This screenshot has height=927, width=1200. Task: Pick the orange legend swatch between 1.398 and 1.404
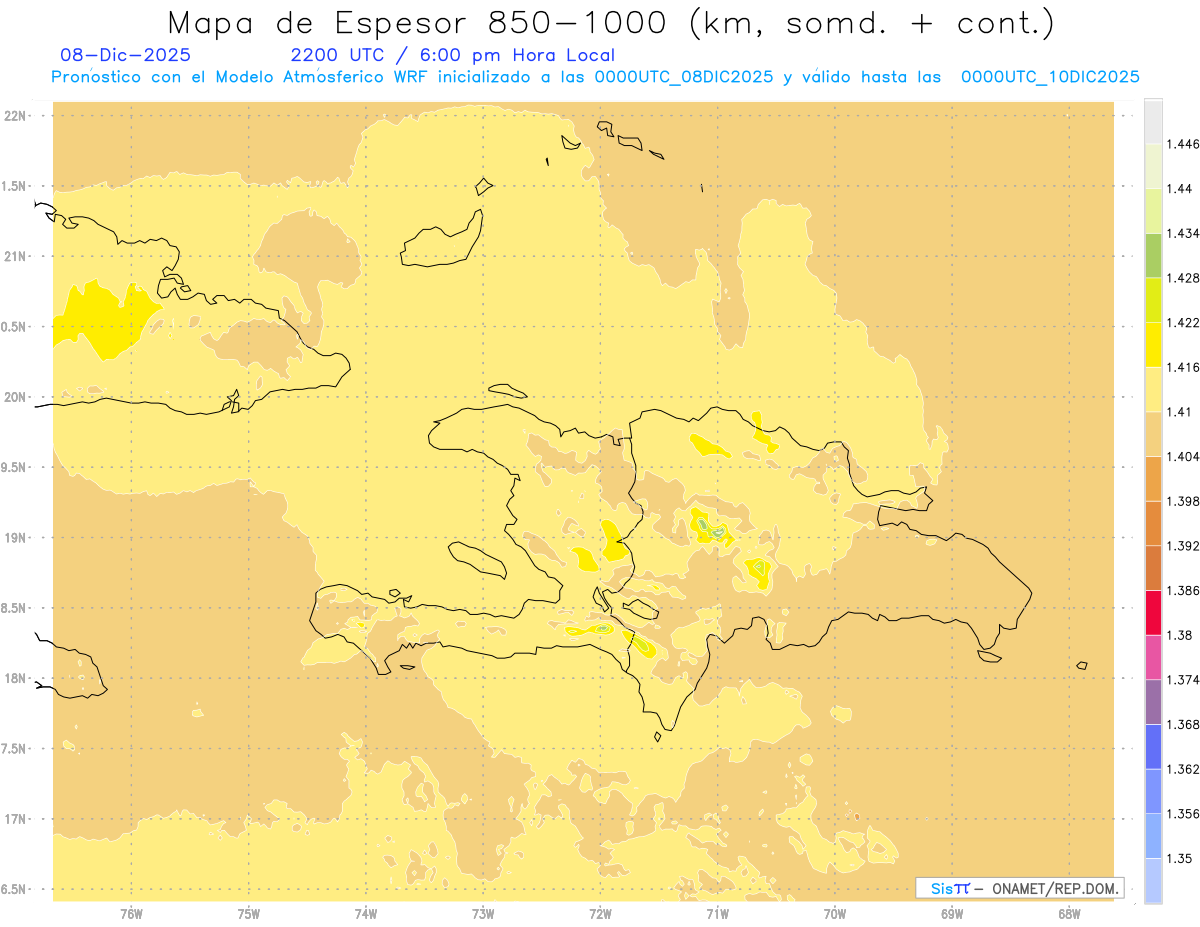(1153, 478)
